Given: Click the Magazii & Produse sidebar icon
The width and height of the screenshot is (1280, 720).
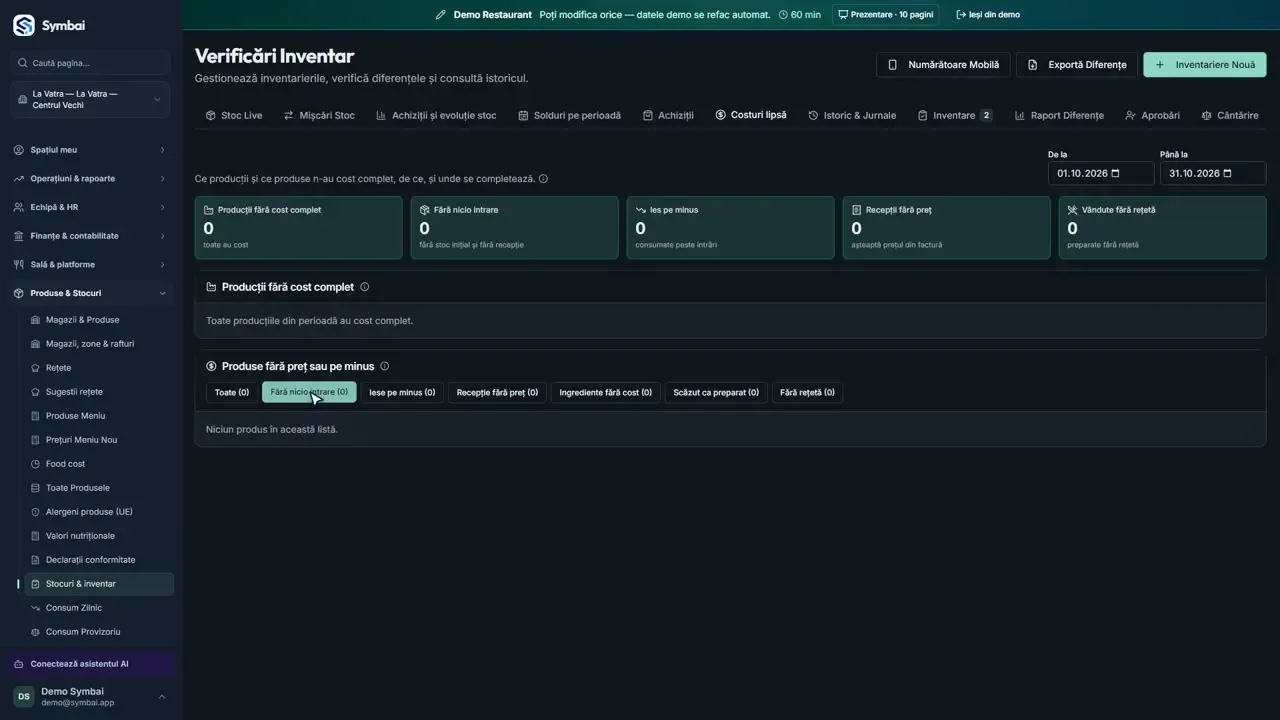Looking at the screenshot, I should pyautogui.click(x=36, y=320).
